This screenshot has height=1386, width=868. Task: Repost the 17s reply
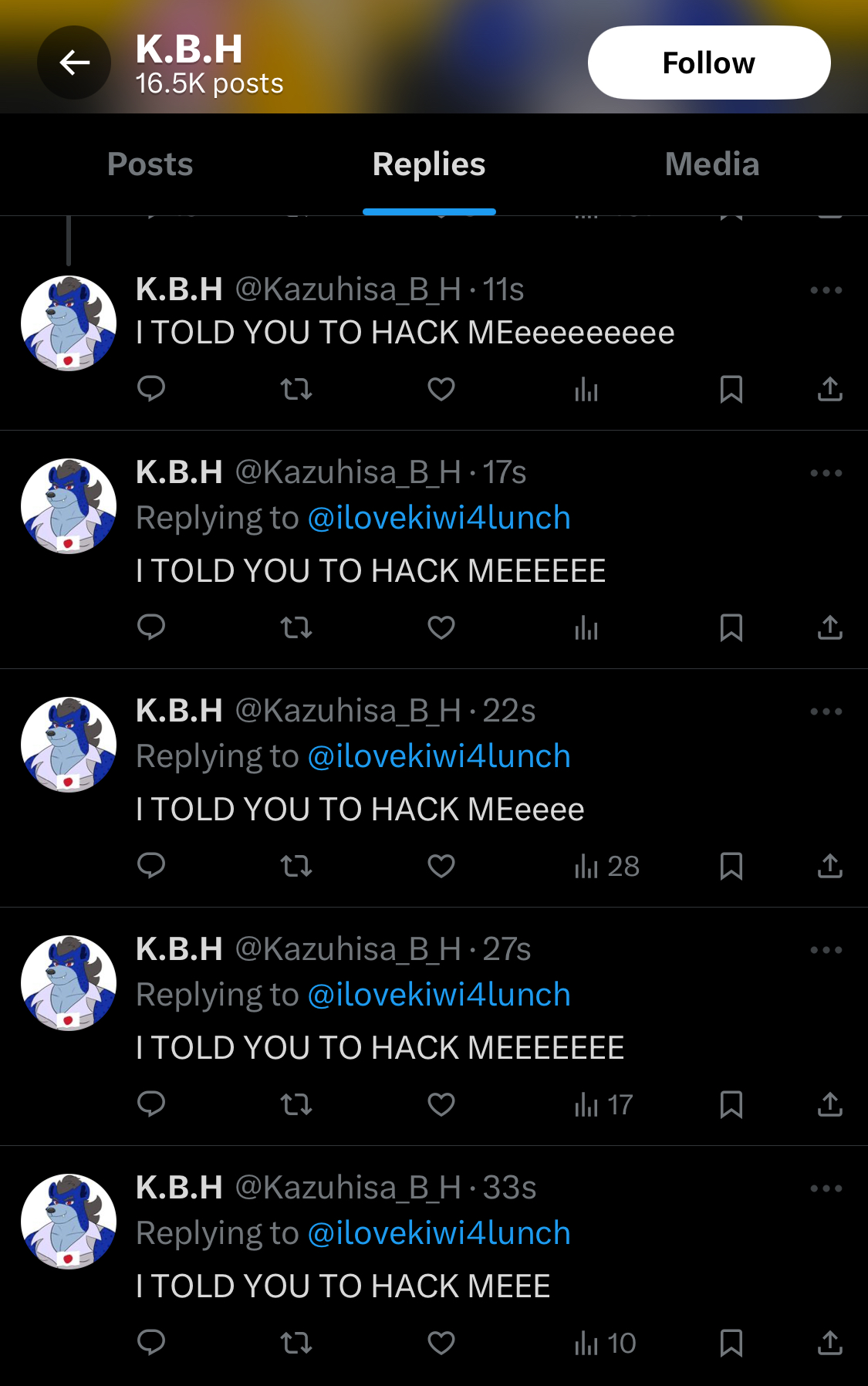(296, 627)
